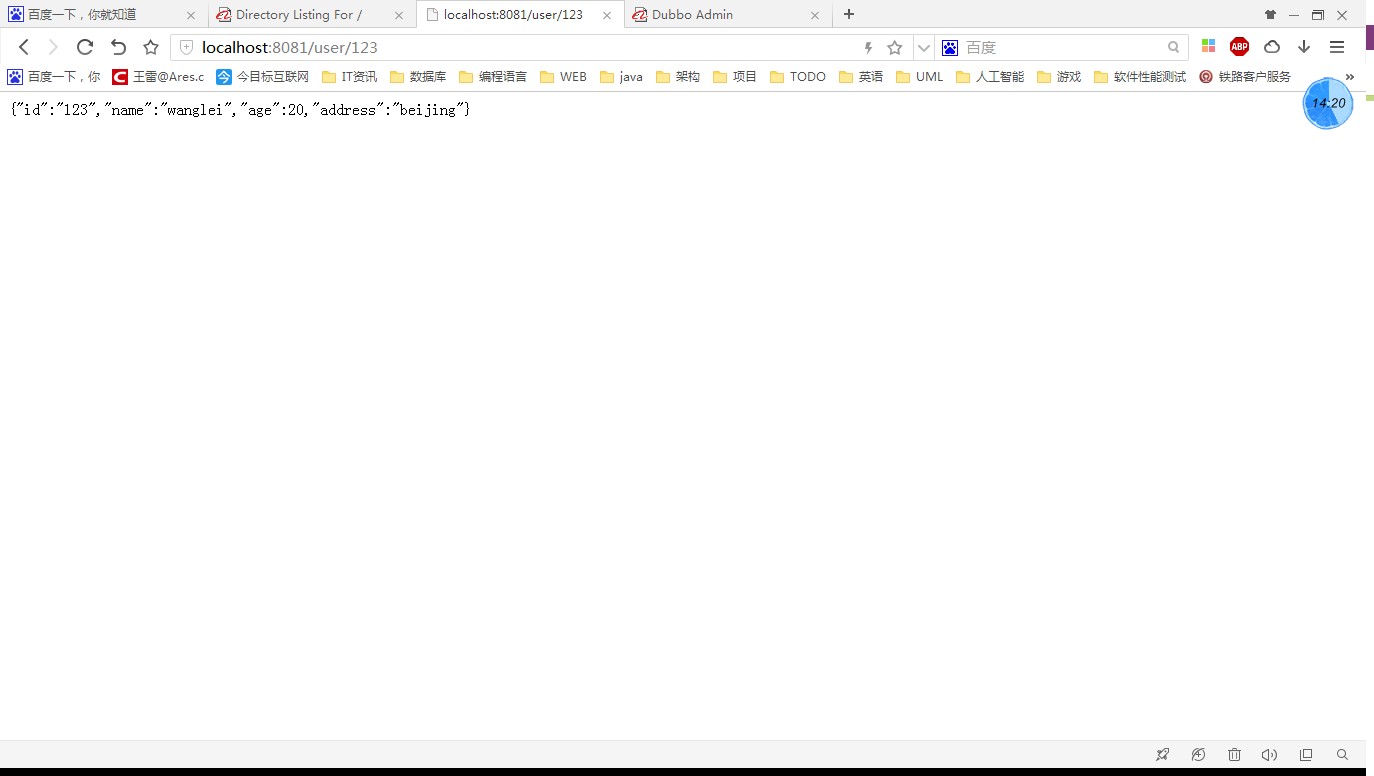This screenshot has height=776, width=1374.
Task: Open the 架构 bookmark folder
Action: point(678,77)
